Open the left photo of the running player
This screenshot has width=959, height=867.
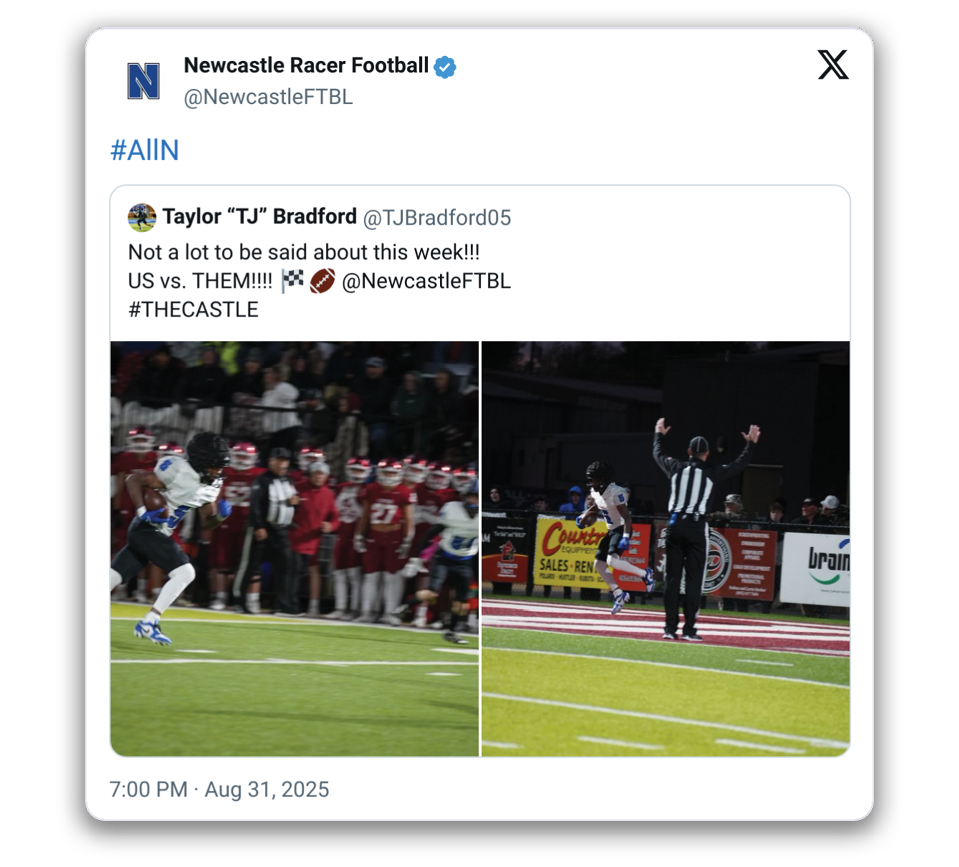tap(294, 548)
